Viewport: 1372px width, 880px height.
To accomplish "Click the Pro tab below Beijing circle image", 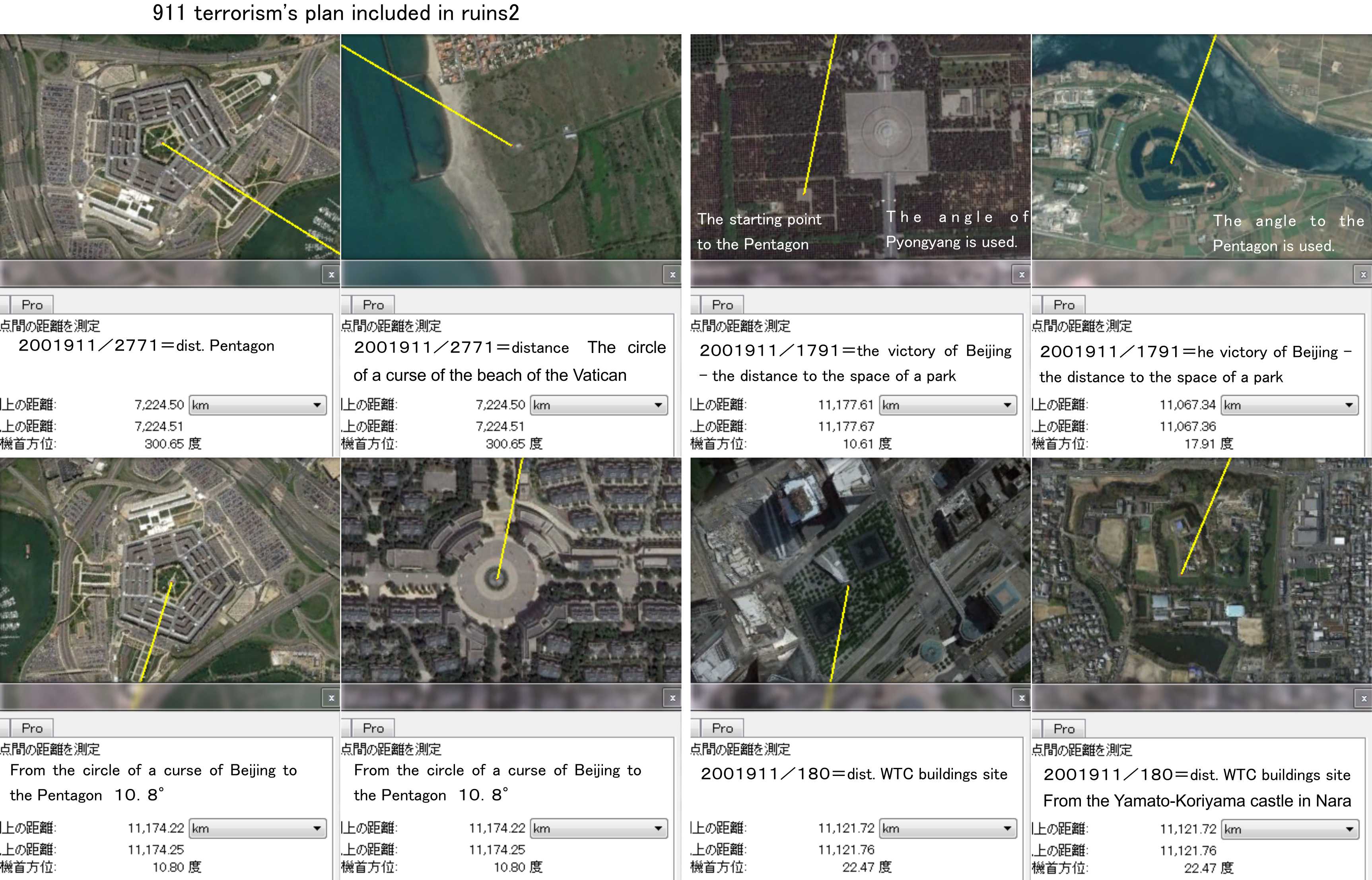I will click(x=373, y=728).
